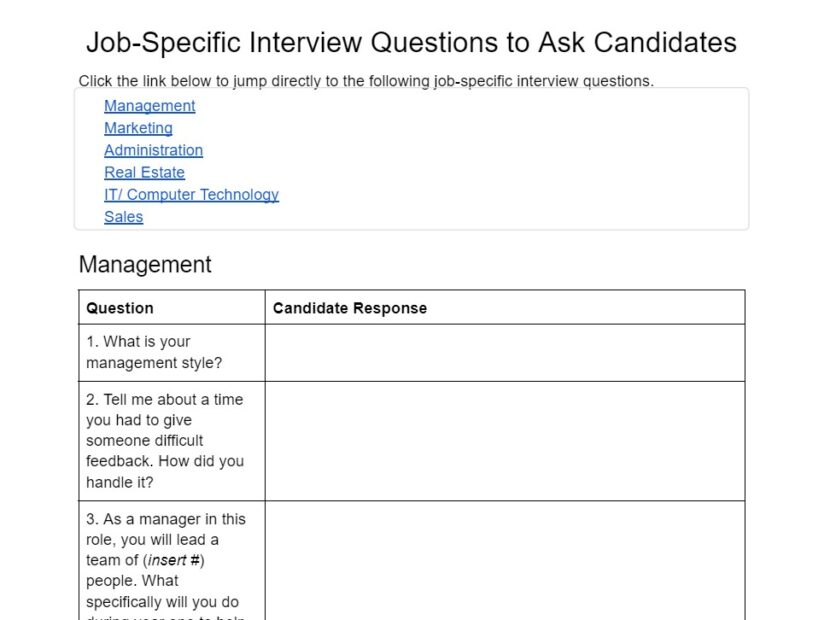Screen dimensions: 830x620
Task: Click the response cell for question 3
Action: tap(505, 561)
